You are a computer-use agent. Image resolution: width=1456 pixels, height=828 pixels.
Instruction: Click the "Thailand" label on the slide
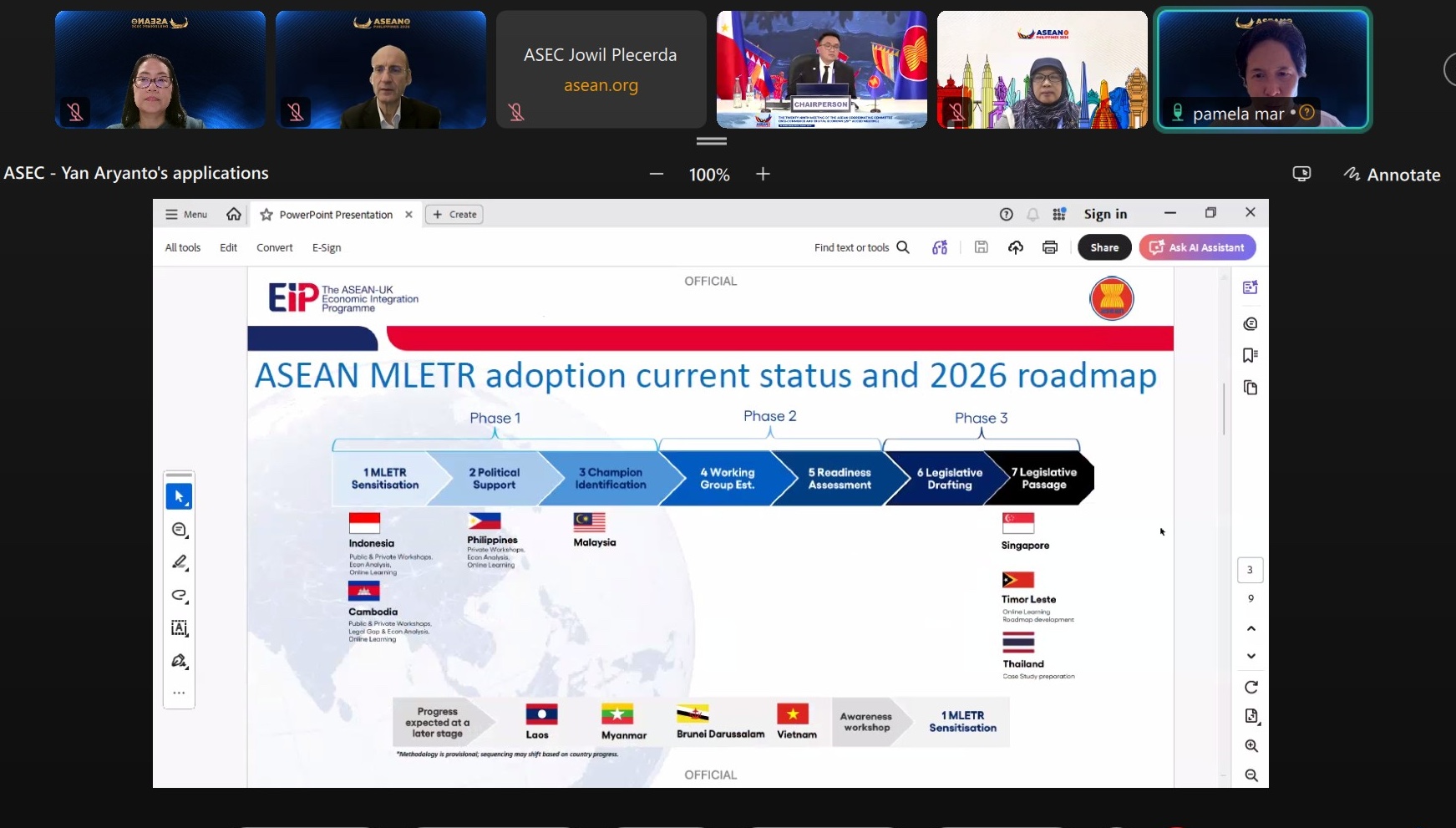1023,664
